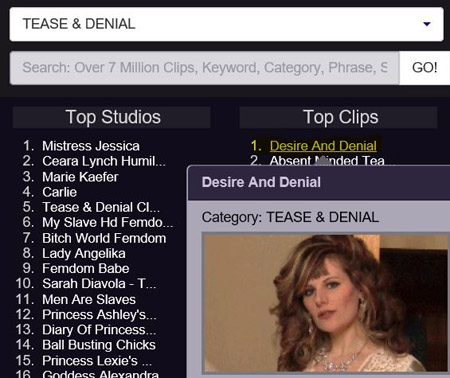Open the Femdom Babe studio link
The width and height of the screenshot is (450, 378).
[86, 268]
